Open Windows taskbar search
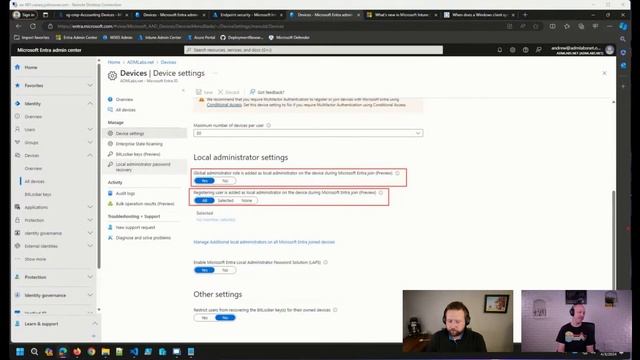The height and width of the screenshot is (360, 640). pyautogui.click(x=34, y=351)
